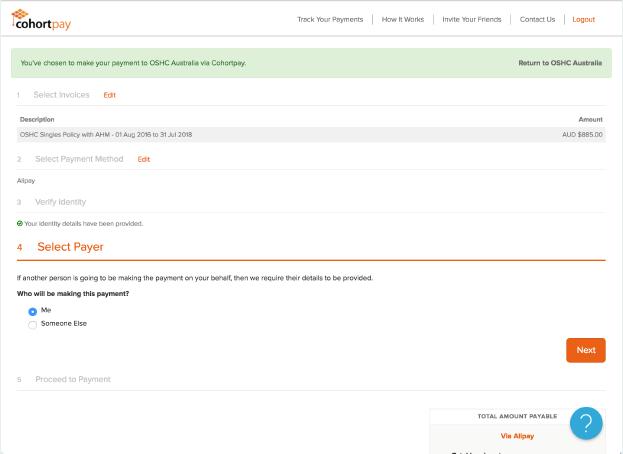Image resolution: width=623 pixels, height=454 pixels.
Task: Open the blue help question mark bubble
Action: (x=586, y=423)
